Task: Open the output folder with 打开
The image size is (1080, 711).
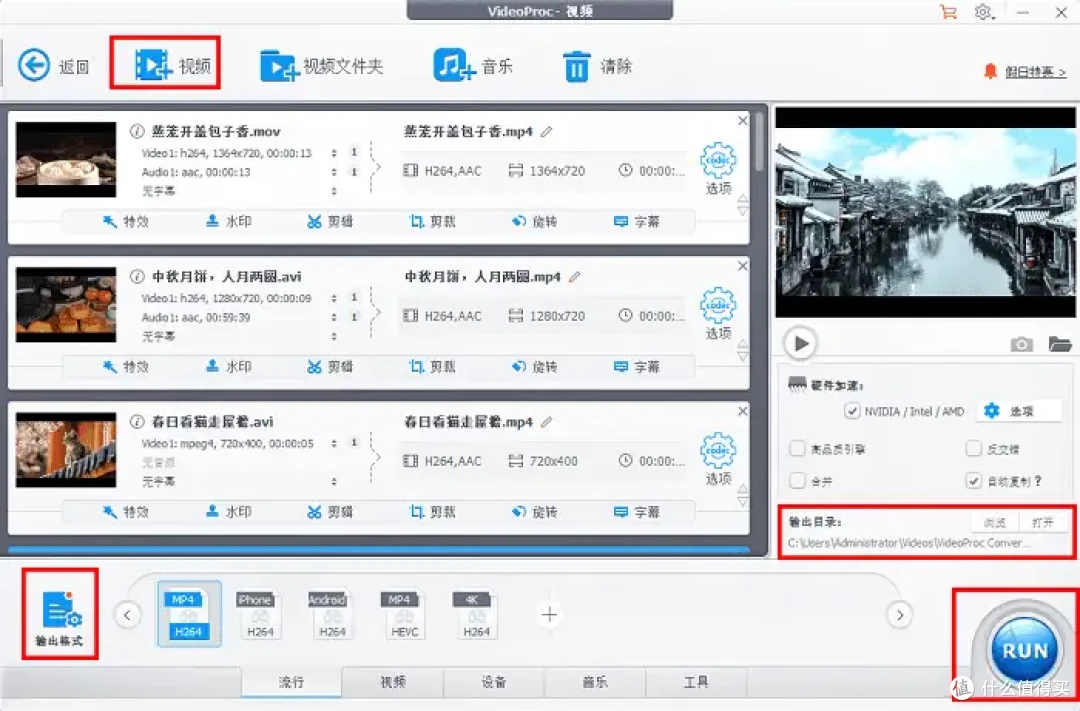Action: pos(1043,522)
